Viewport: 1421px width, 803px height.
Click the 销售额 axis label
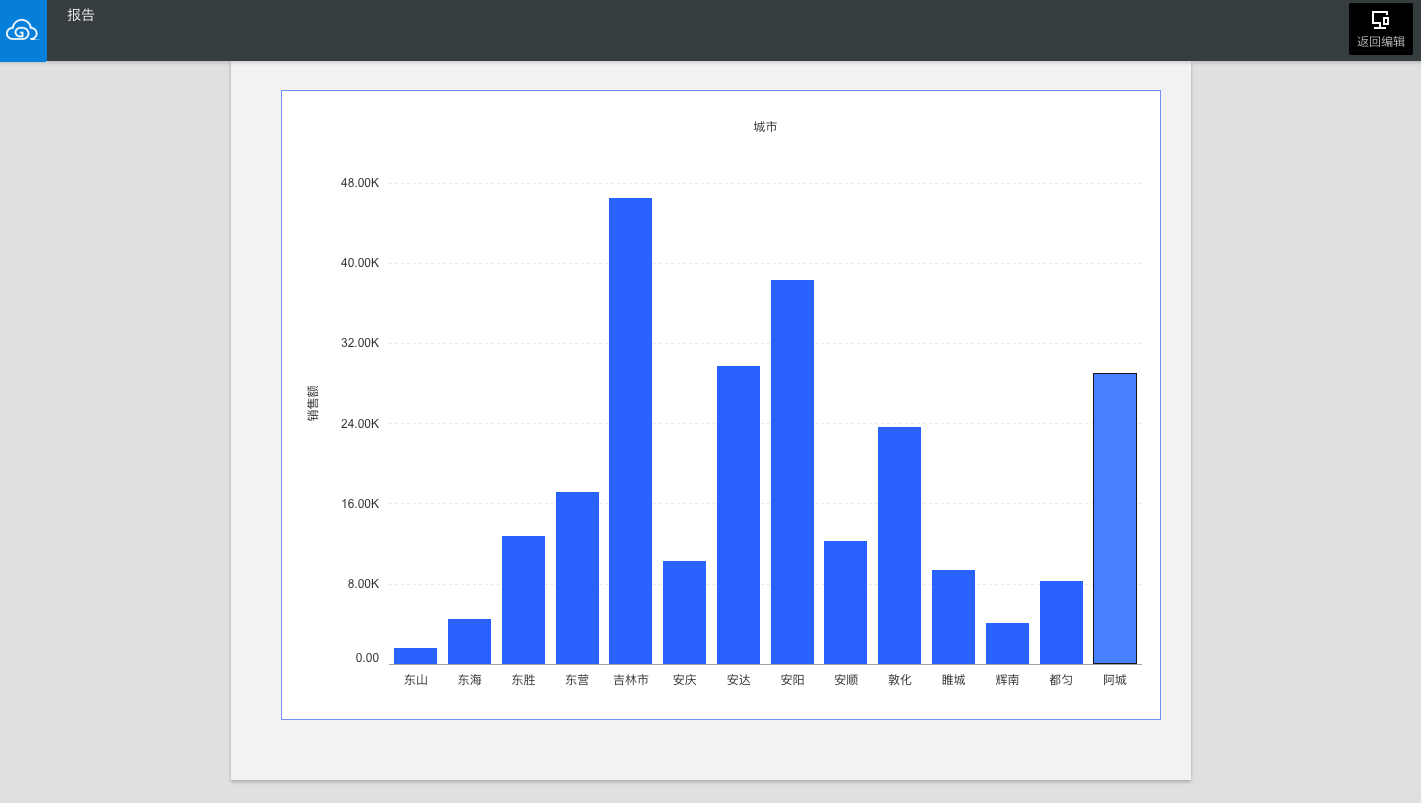coord(313,402)
